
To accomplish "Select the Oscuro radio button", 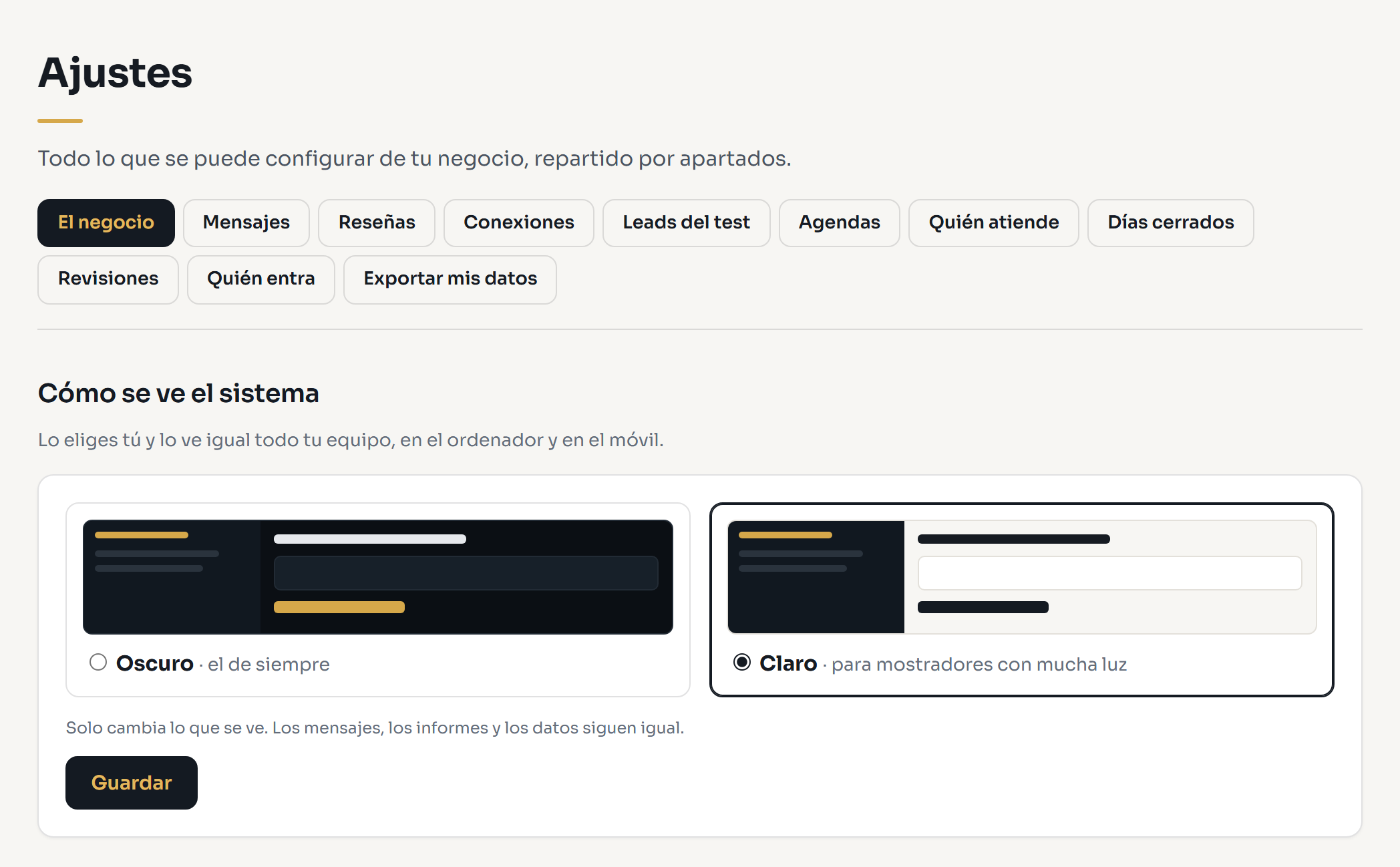I will [98, 662].
